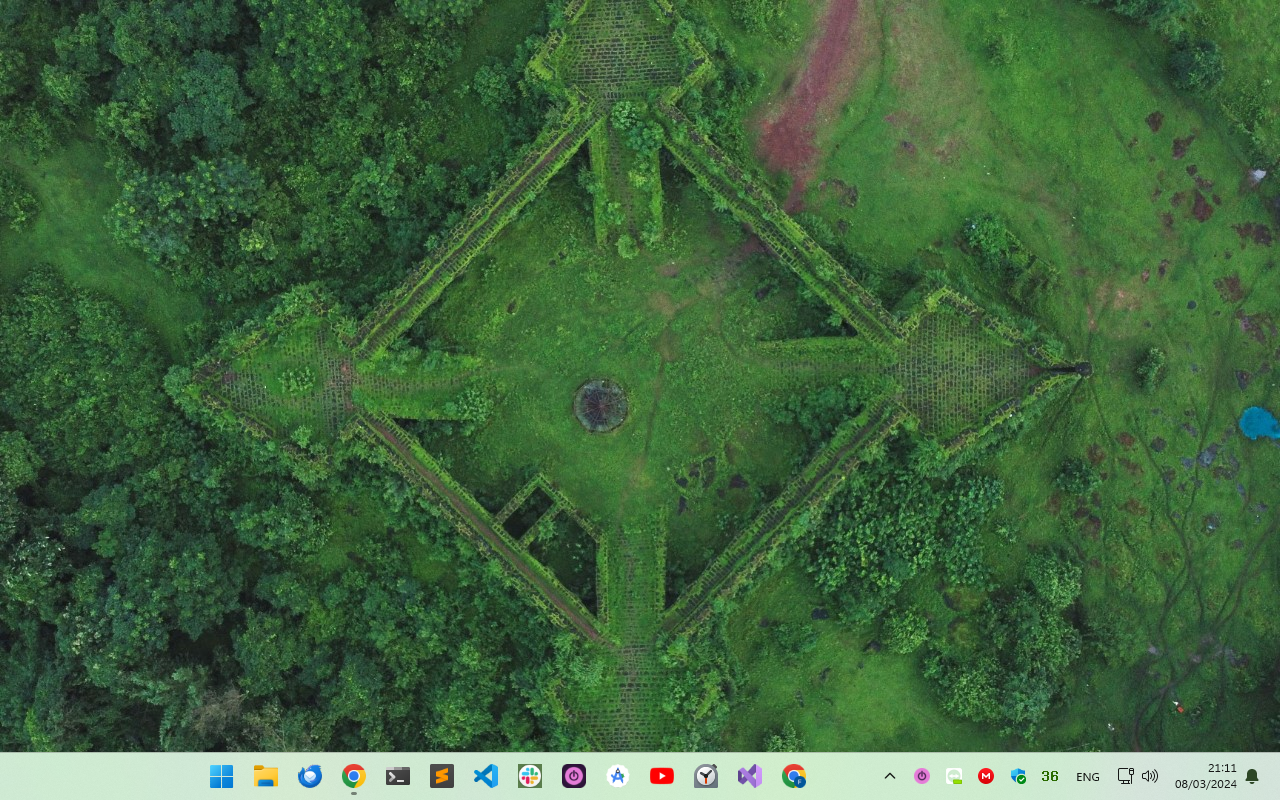Launch File Explorer from the taskbar
The image size is (1280, 800).
265,776
